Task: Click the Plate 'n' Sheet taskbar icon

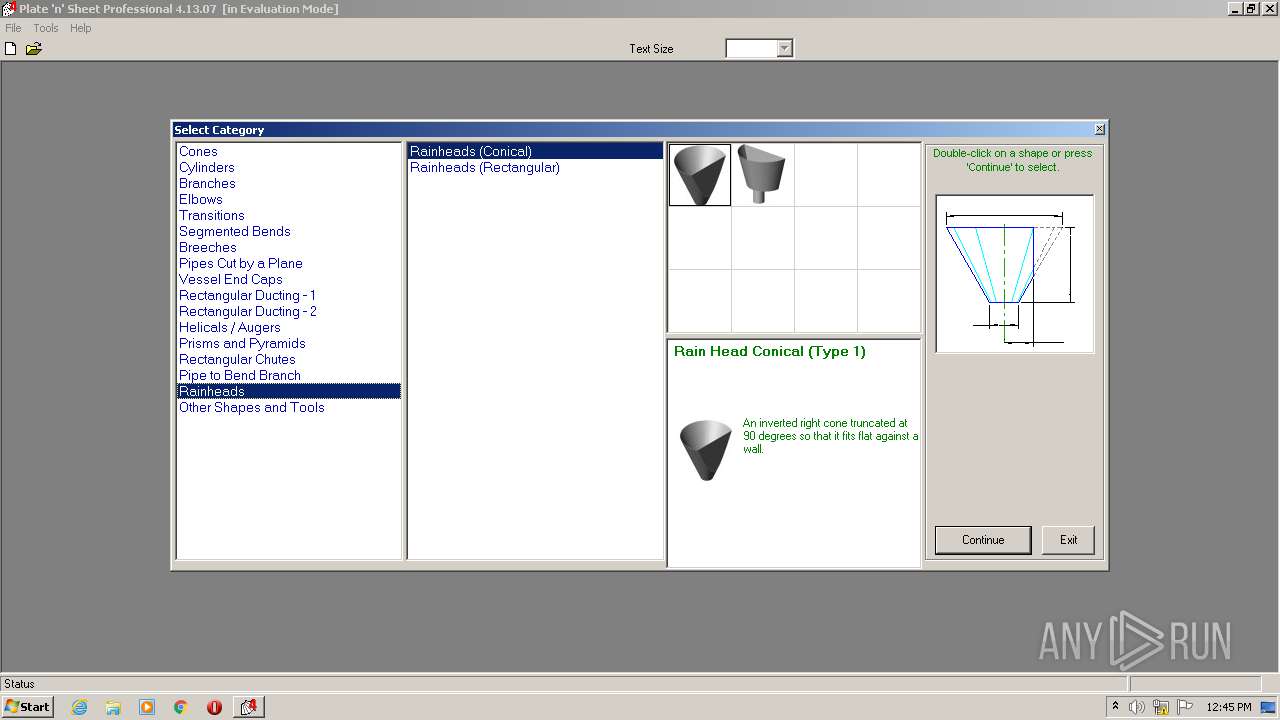Action: 249,707
